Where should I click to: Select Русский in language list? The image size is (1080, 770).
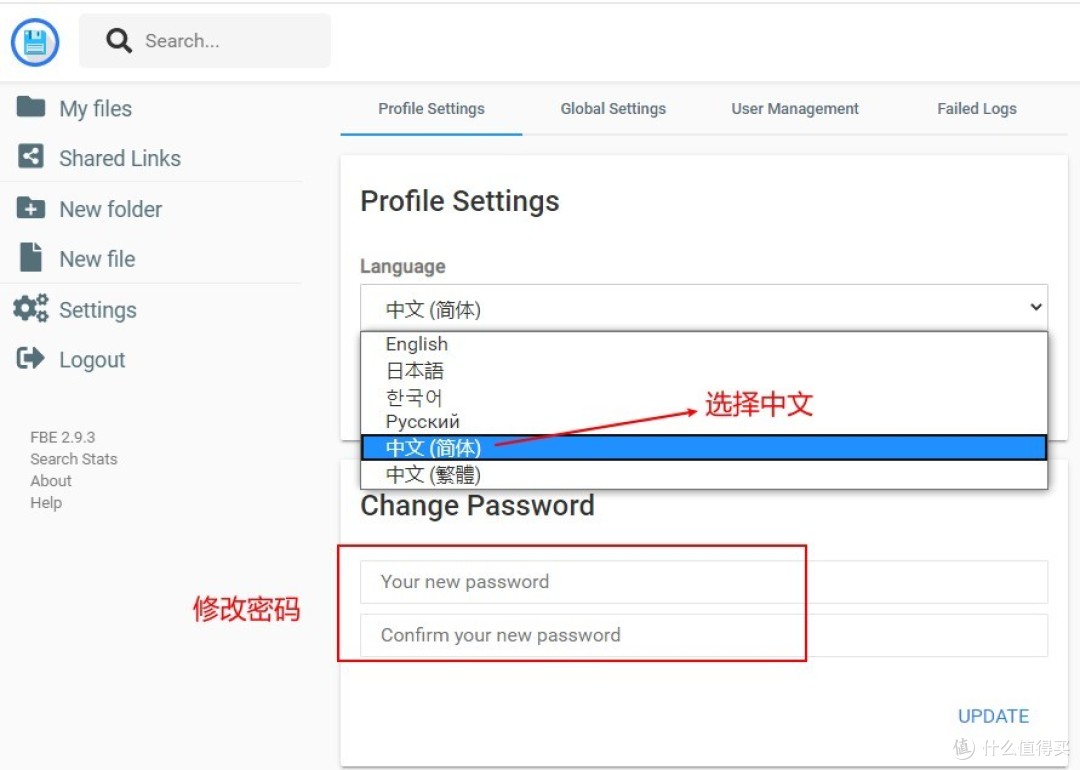(704, 422)
